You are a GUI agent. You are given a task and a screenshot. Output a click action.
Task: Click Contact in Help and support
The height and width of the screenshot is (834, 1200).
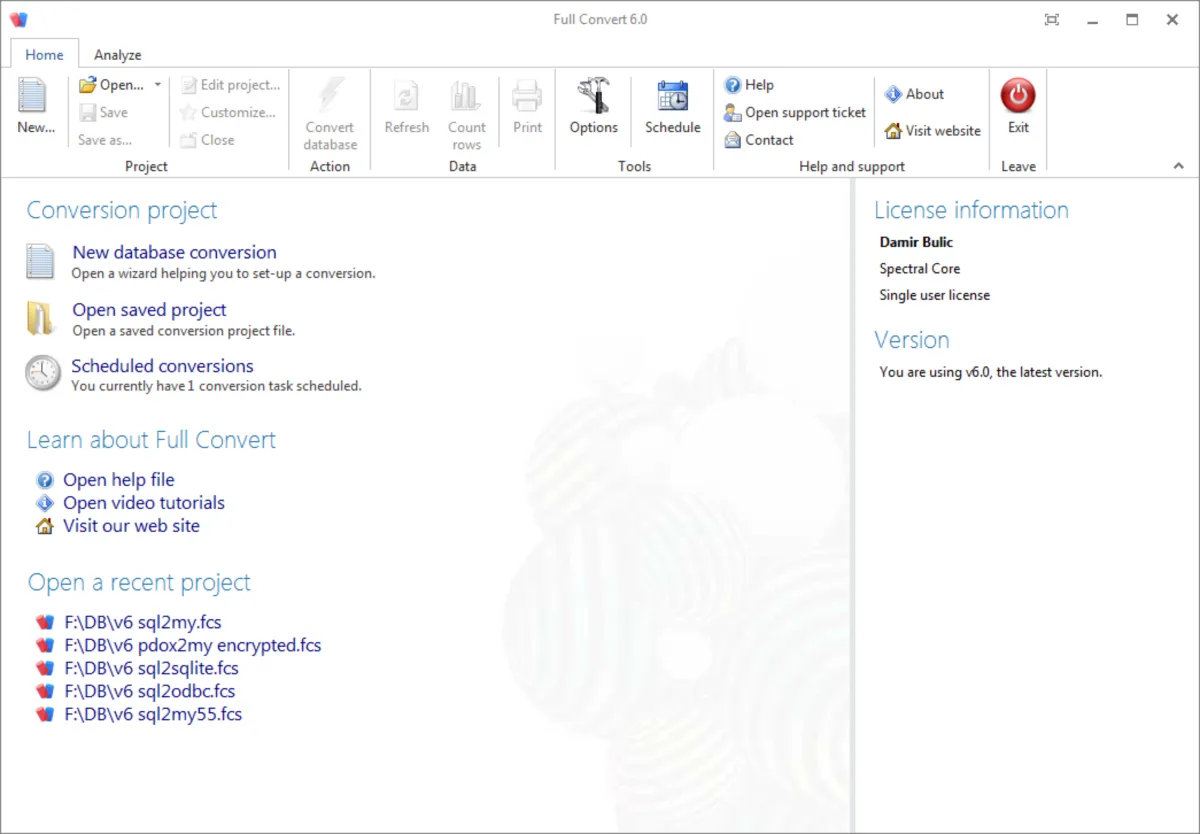pyautogui.click(x=759, y=140)
